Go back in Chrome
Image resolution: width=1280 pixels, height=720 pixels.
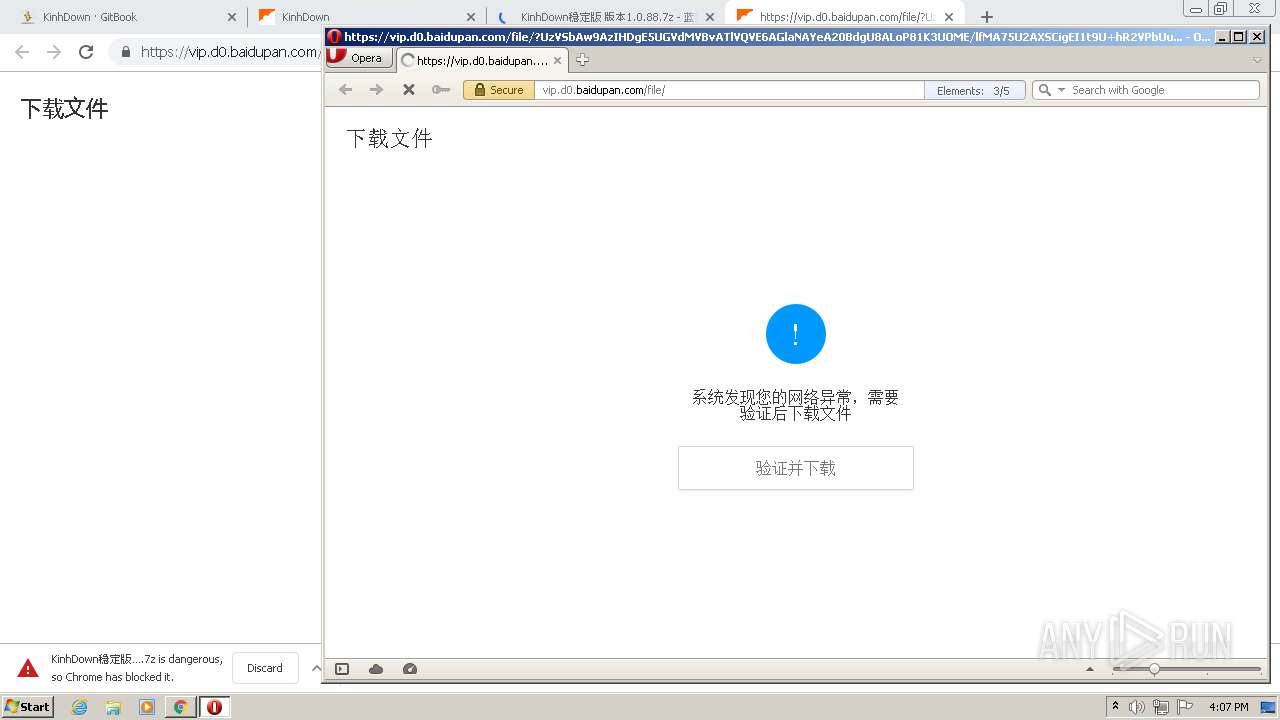22,52
